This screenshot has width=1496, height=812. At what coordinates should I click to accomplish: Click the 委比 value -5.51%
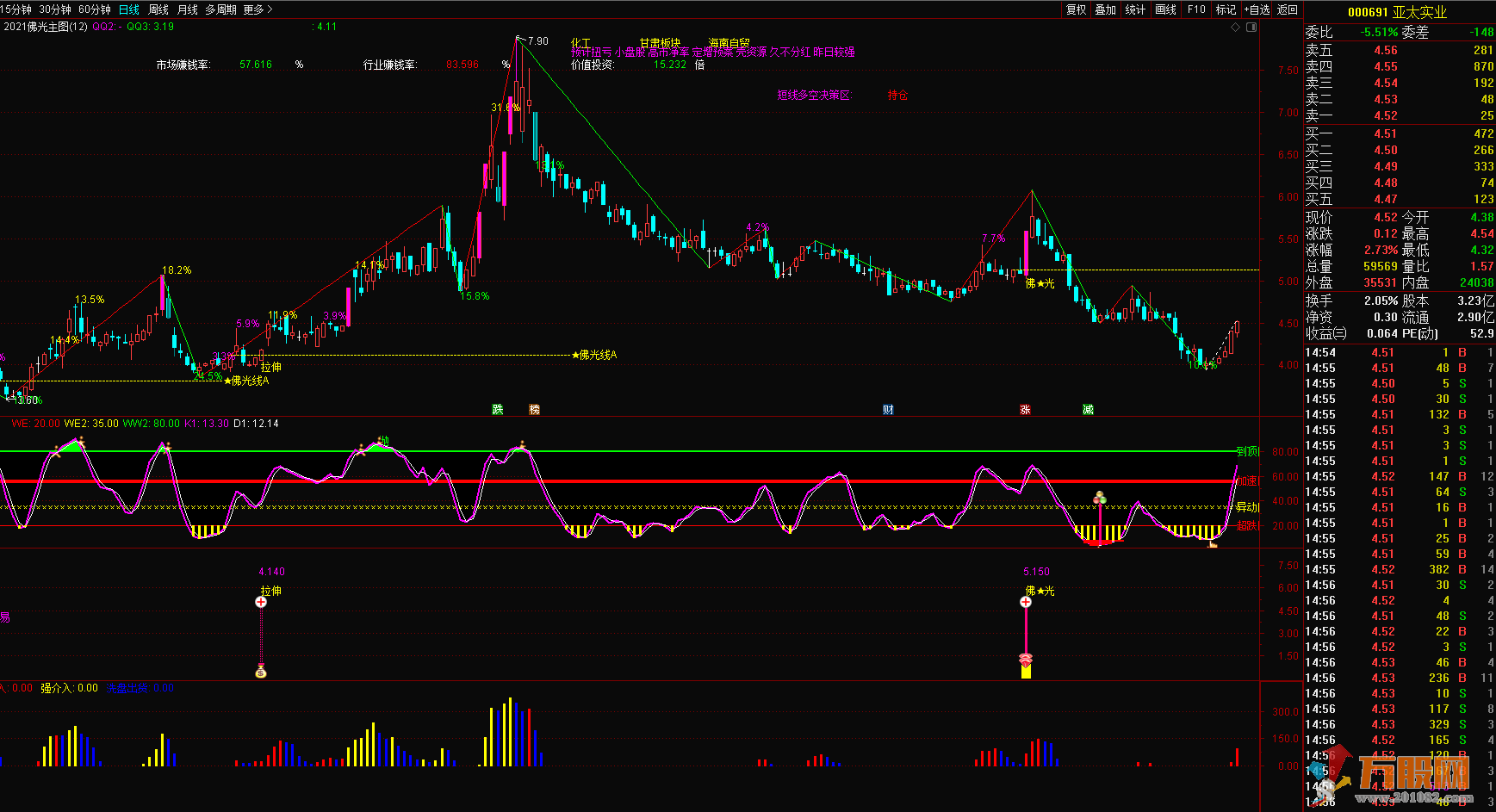pos(1380,32)
